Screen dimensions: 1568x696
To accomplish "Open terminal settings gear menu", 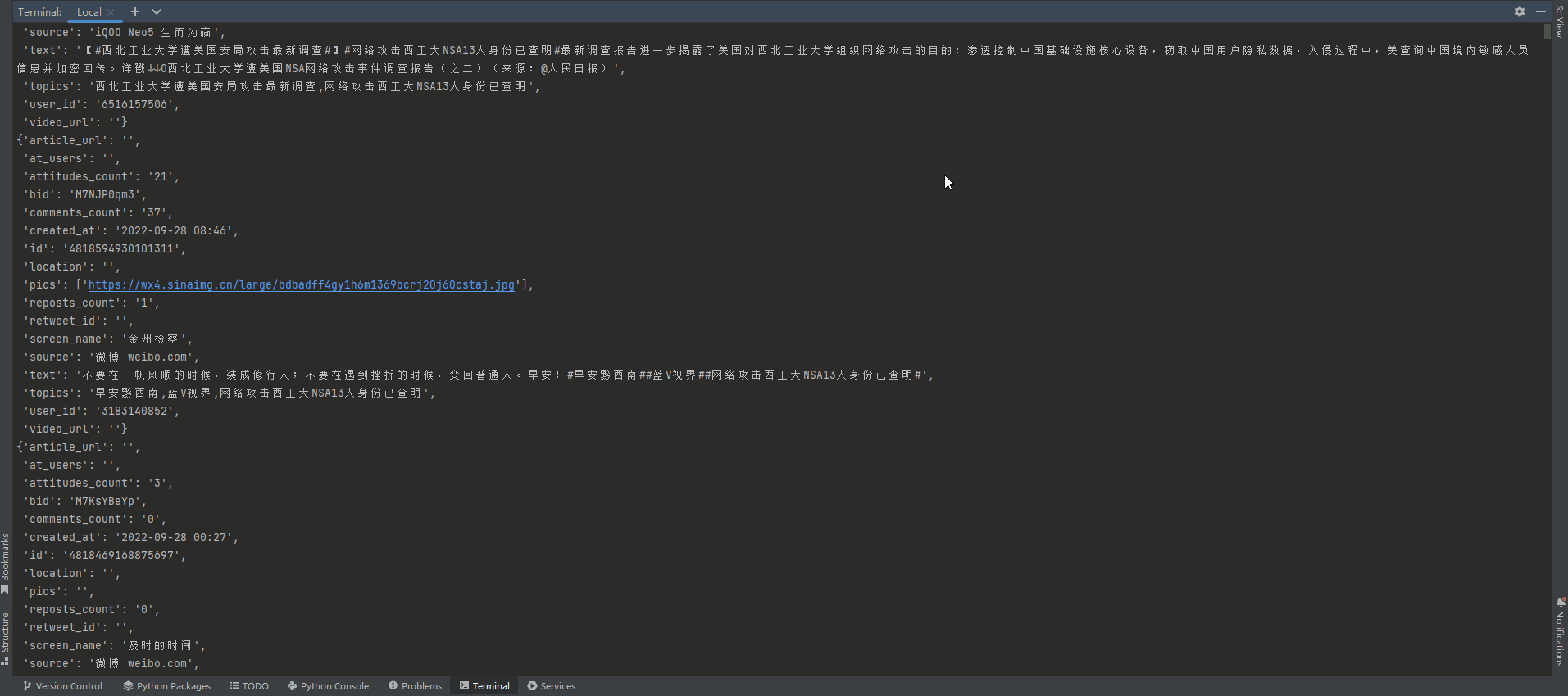I will (x=1520, y=11).
